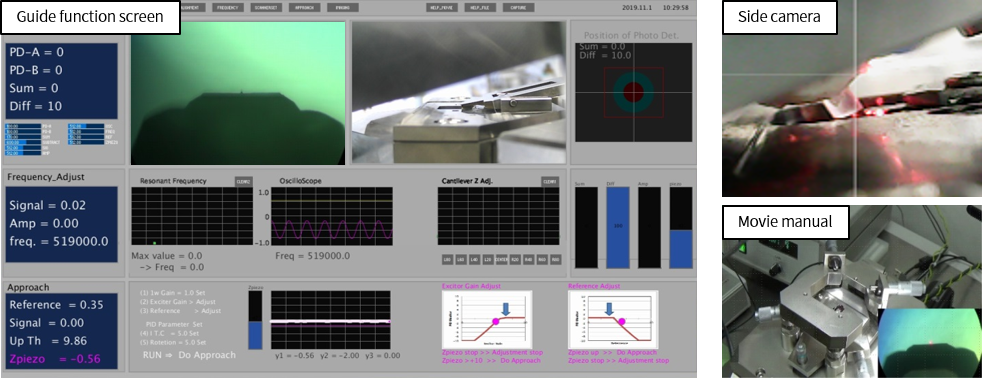Open the APPROACH tab in the top bar
The image size is (982, 378).
click(305, 8)
